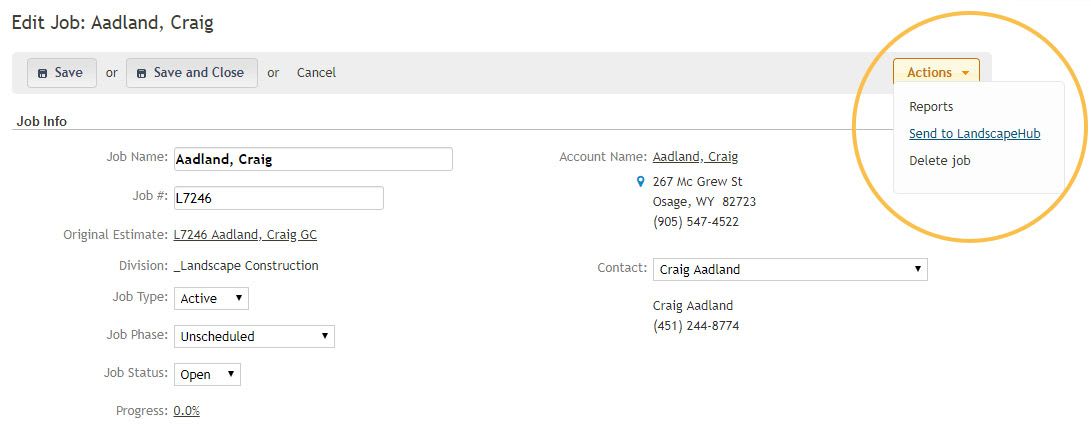1091x433 pixels.
Task: Click the Edit Job: Aadland, Craig title
Action: tap(113, 23)
